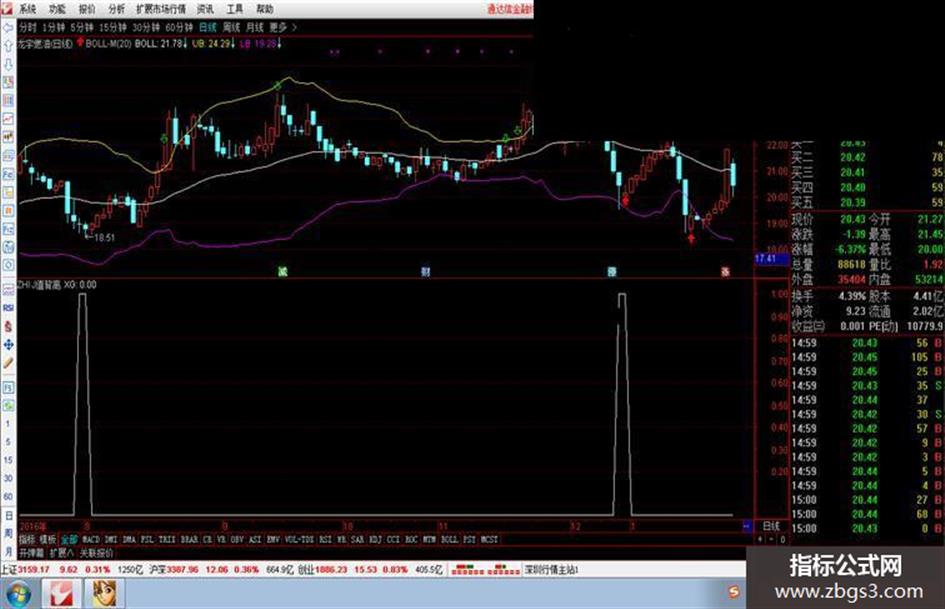Click the 日线 button below price axis
Image resolution: width=945 pixels, height=609 pixels.
pos(771,526)
